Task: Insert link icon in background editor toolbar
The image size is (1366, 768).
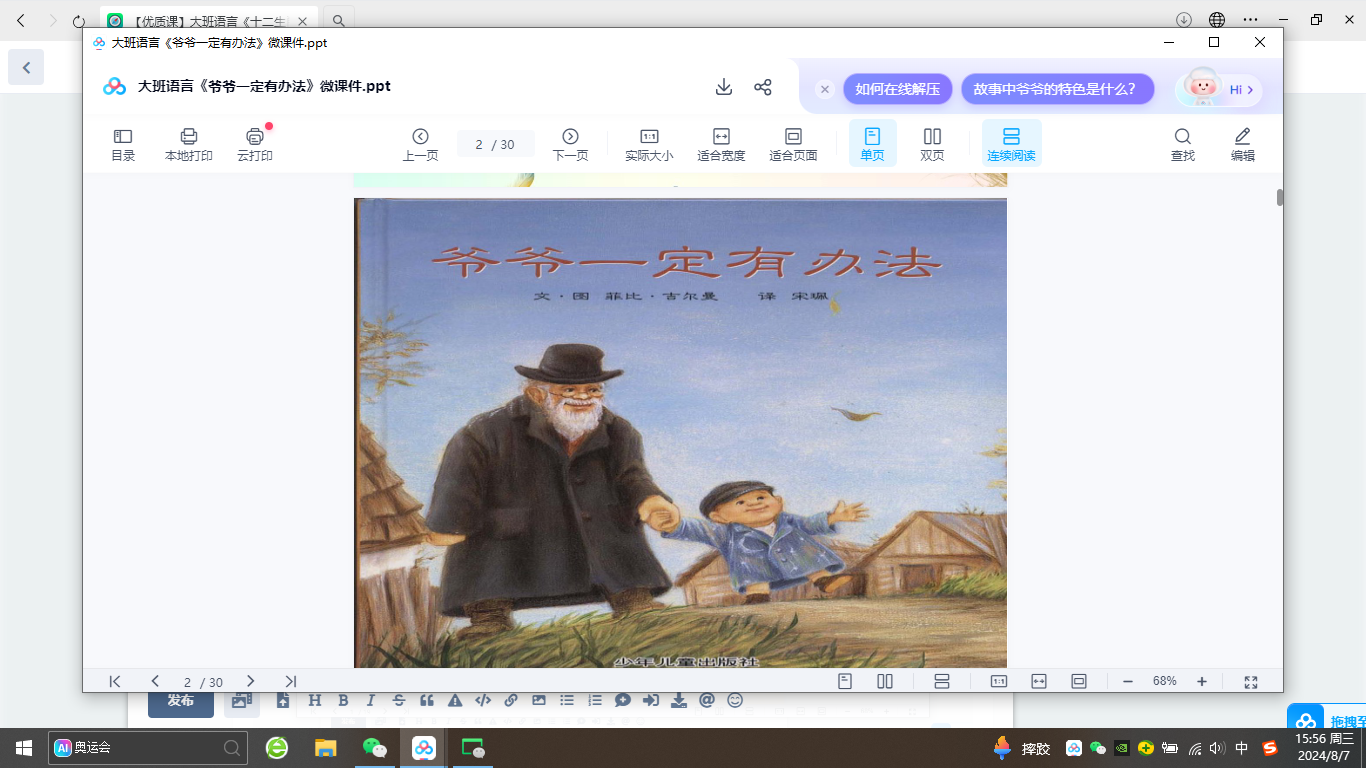Action: (511, 701)
